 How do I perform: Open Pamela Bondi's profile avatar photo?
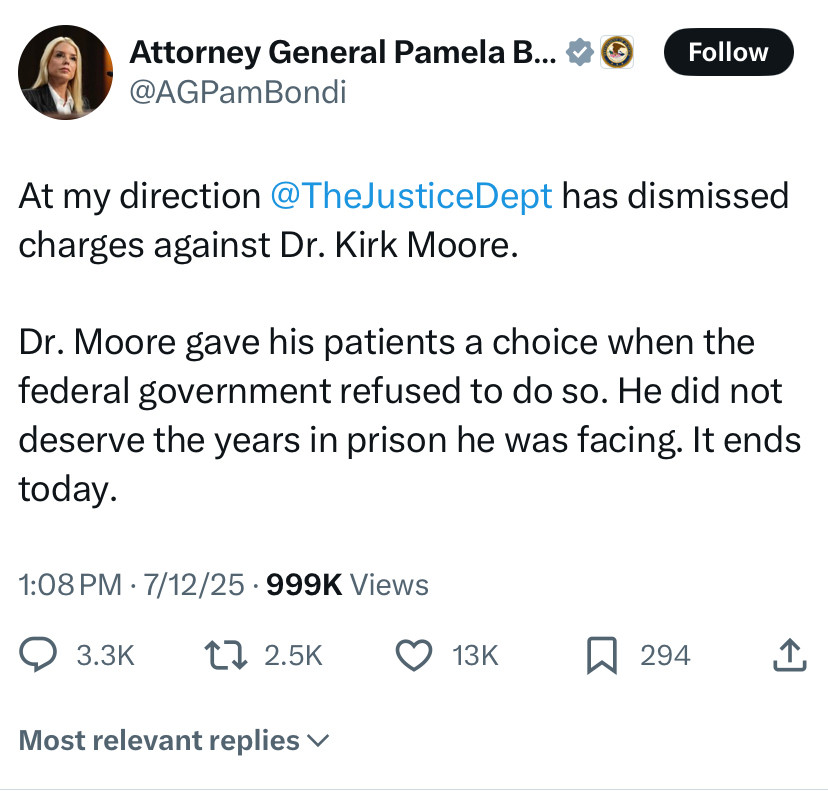(x=65, y=72)
